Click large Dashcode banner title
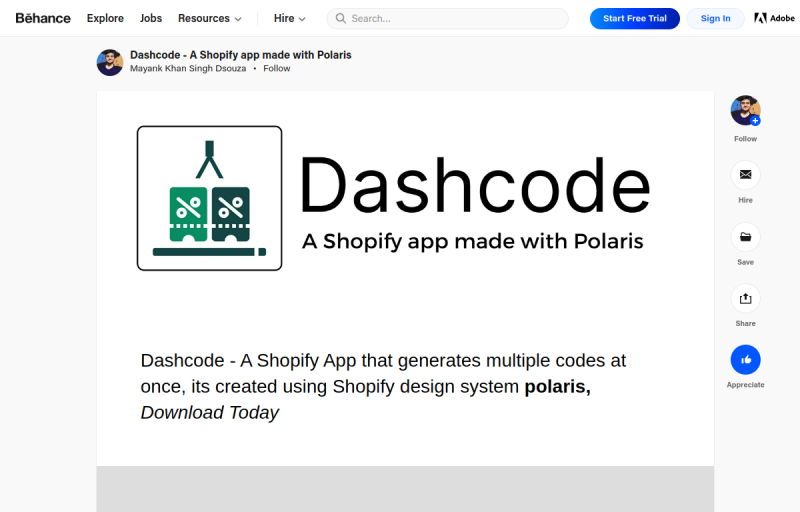 click(x=475, y=185)
